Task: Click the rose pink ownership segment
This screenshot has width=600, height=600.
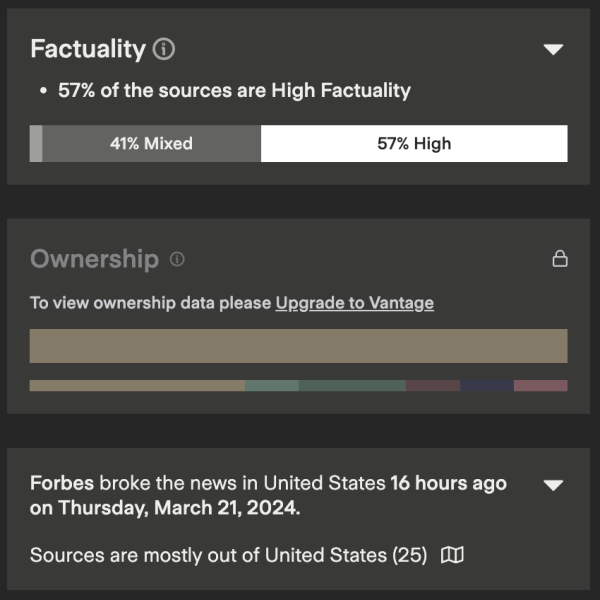Action: point(541,385)
